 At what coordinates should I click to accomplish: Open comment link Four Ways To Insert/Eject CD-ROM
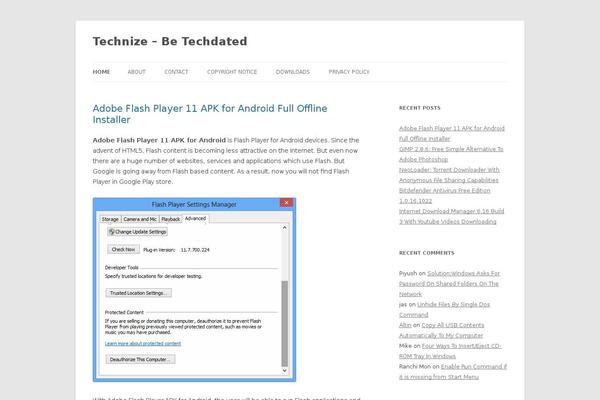(x=450, y=351)
